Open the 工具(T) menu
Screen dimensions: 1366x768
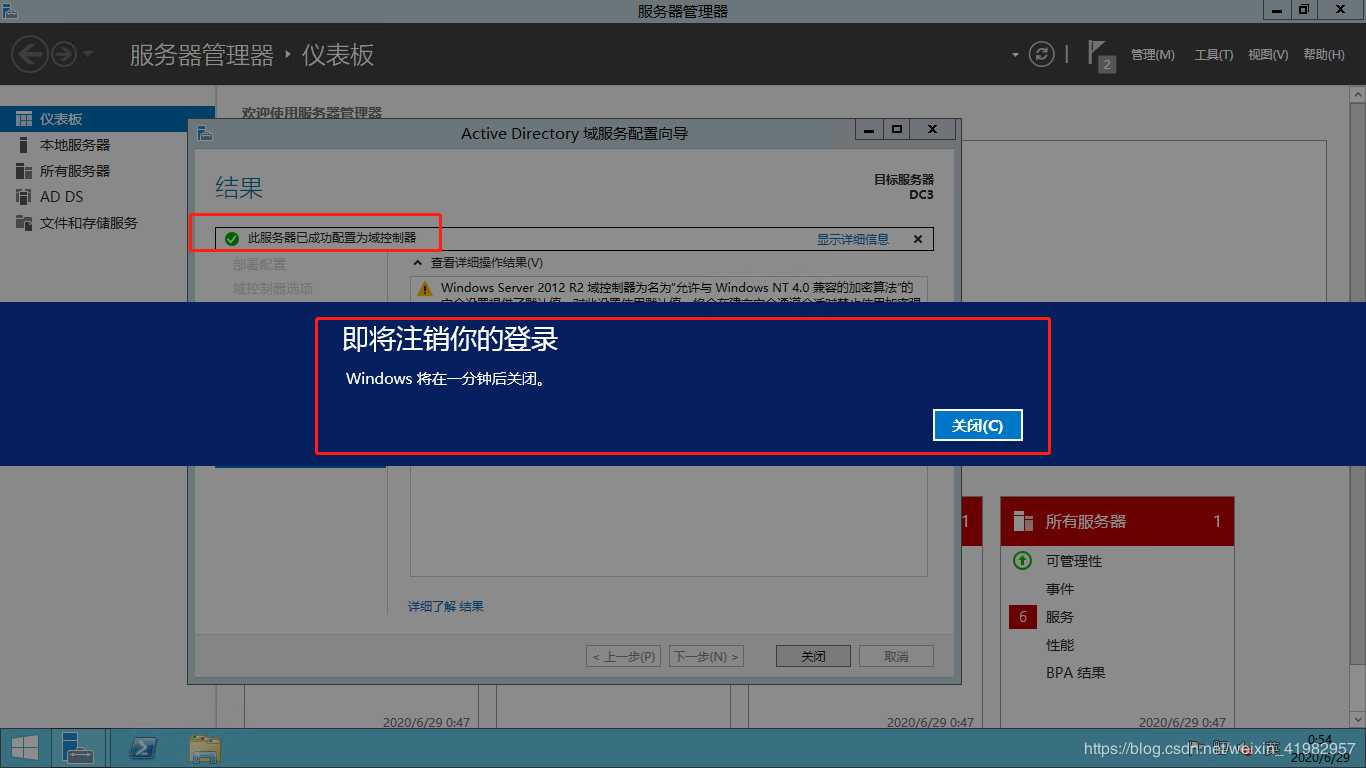click(x=1213, y=55)
